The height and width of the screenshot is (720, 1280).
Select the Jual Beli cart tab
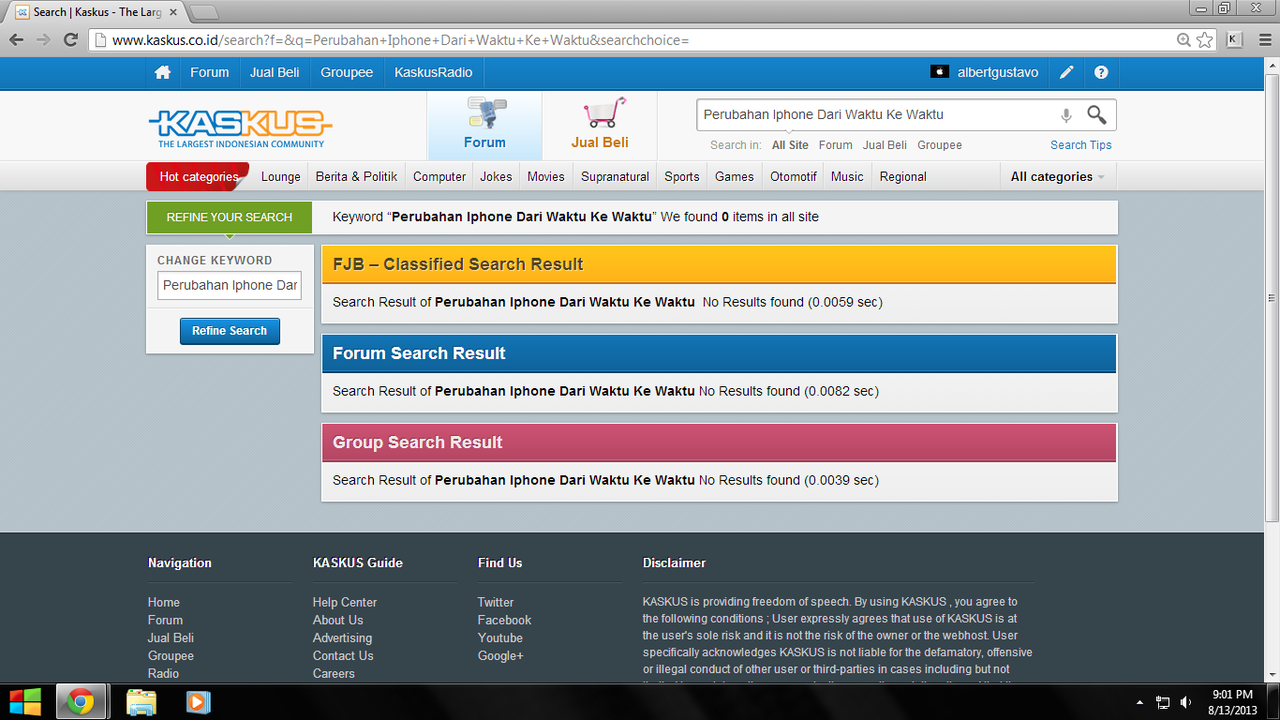click(600, 126)
